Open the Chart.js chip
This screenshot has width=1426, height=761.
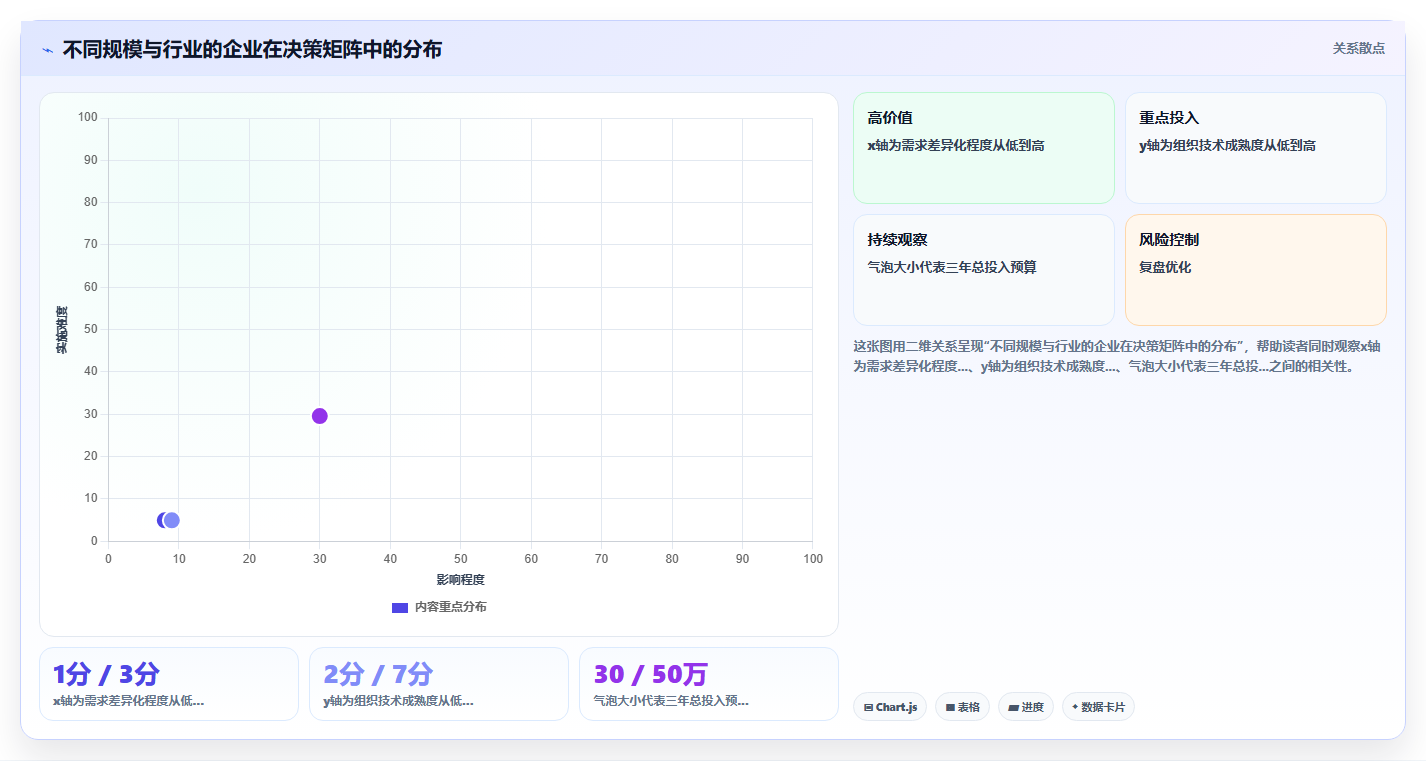tap(890, 707)
